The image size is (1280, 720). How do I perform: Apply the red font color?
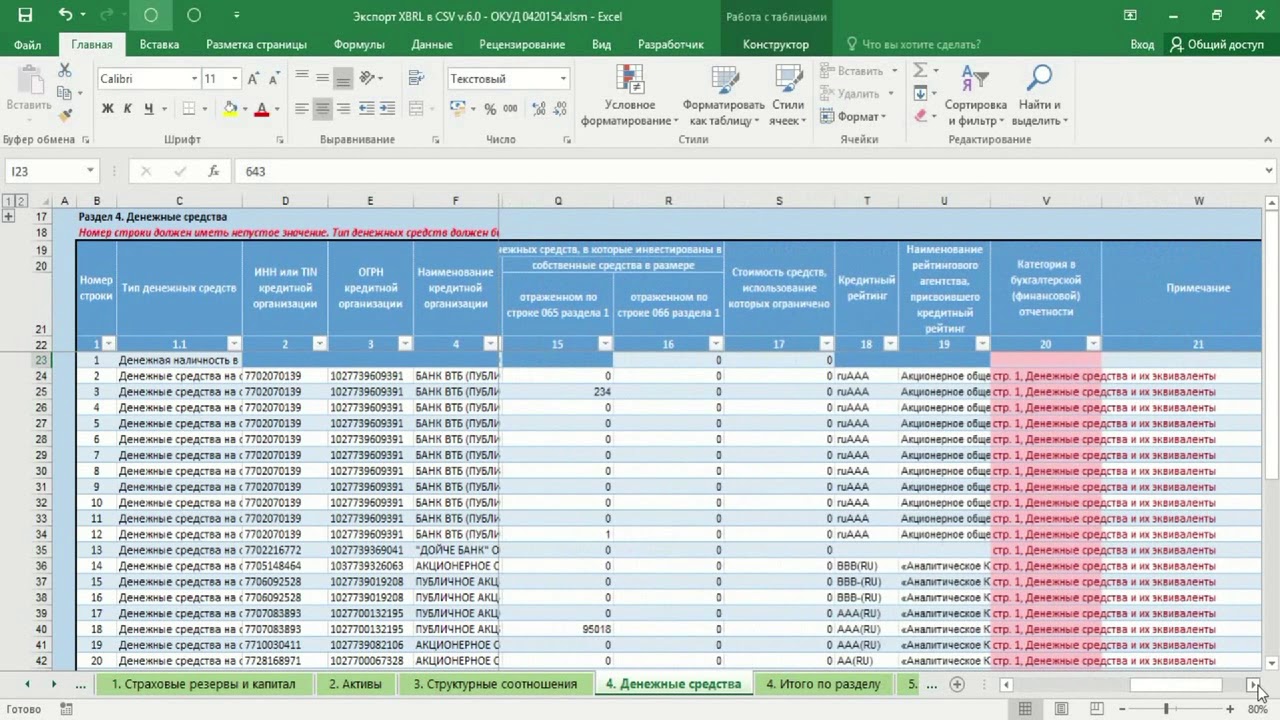(262, 109)
